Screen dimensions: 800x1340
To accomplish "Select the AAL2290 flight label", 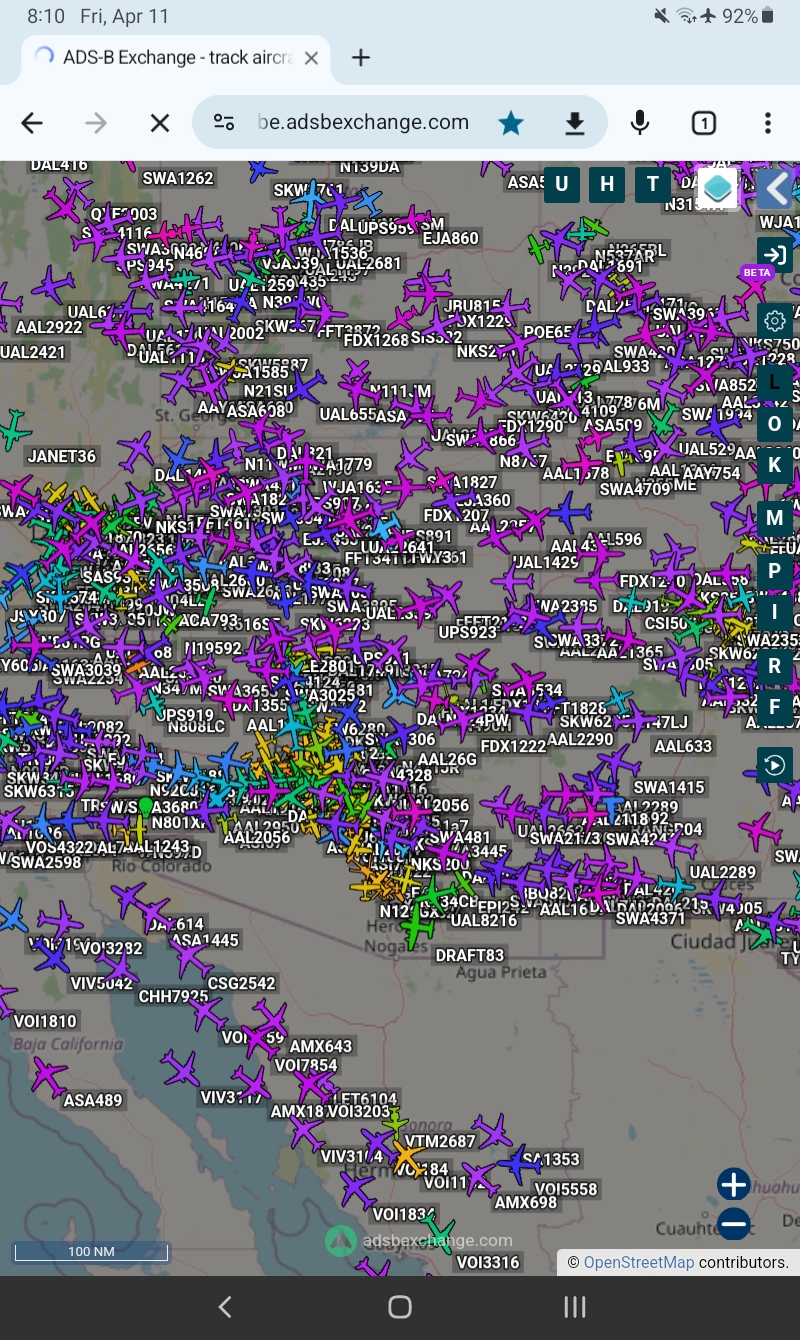I will pyautogui.click(x=580, y=739).
